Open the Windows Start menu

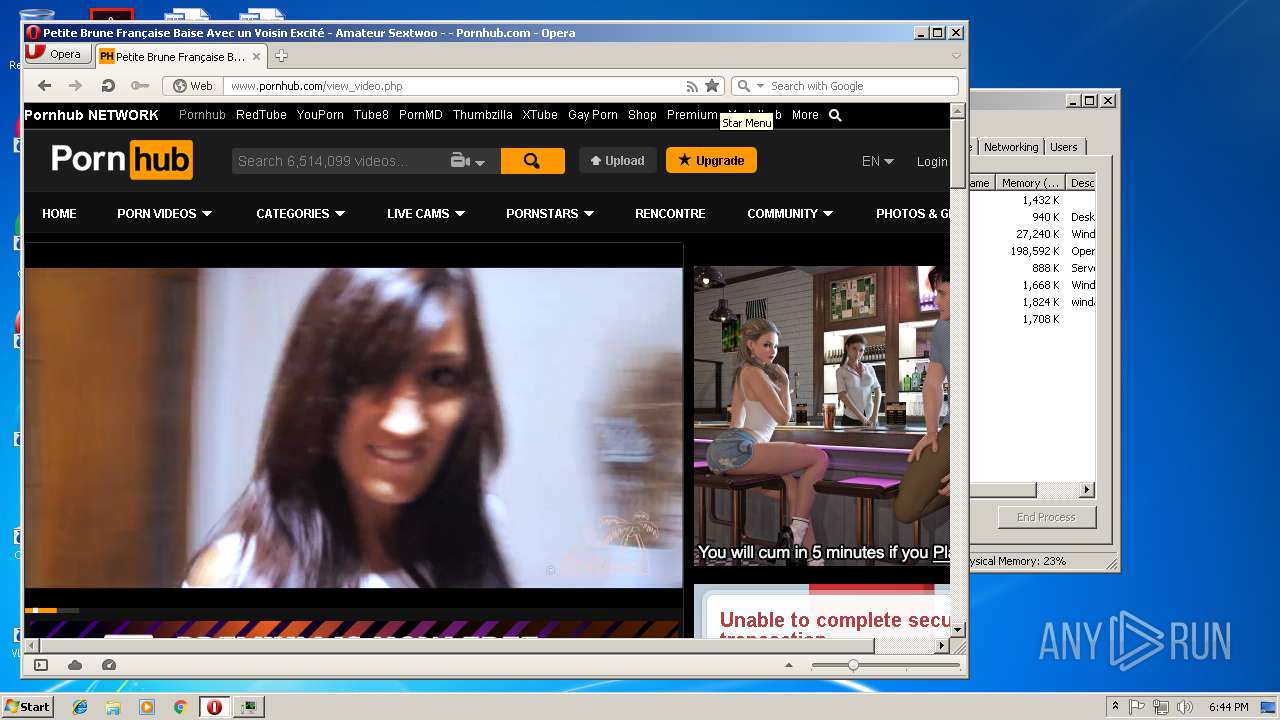point(27,706)
